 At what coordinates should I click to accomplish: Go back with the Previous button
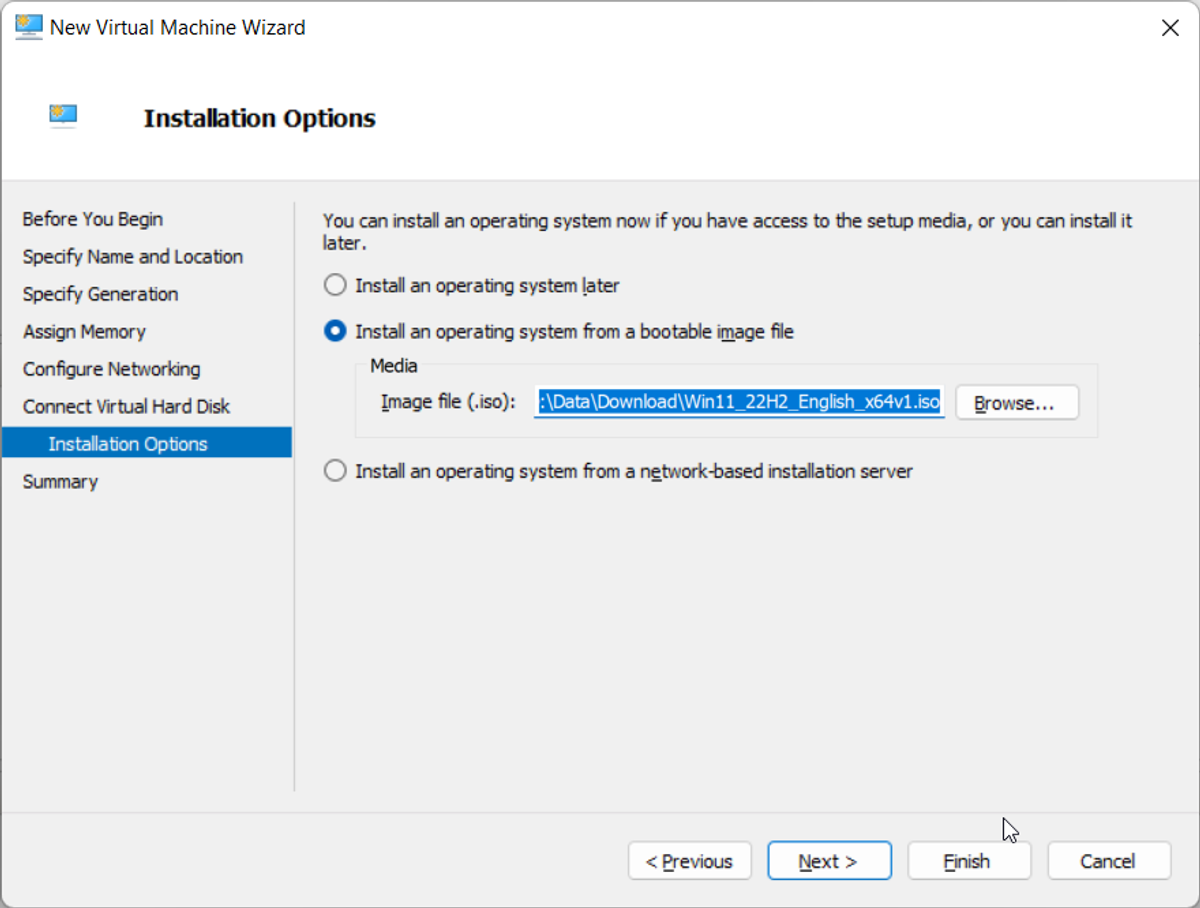(689, 861)
